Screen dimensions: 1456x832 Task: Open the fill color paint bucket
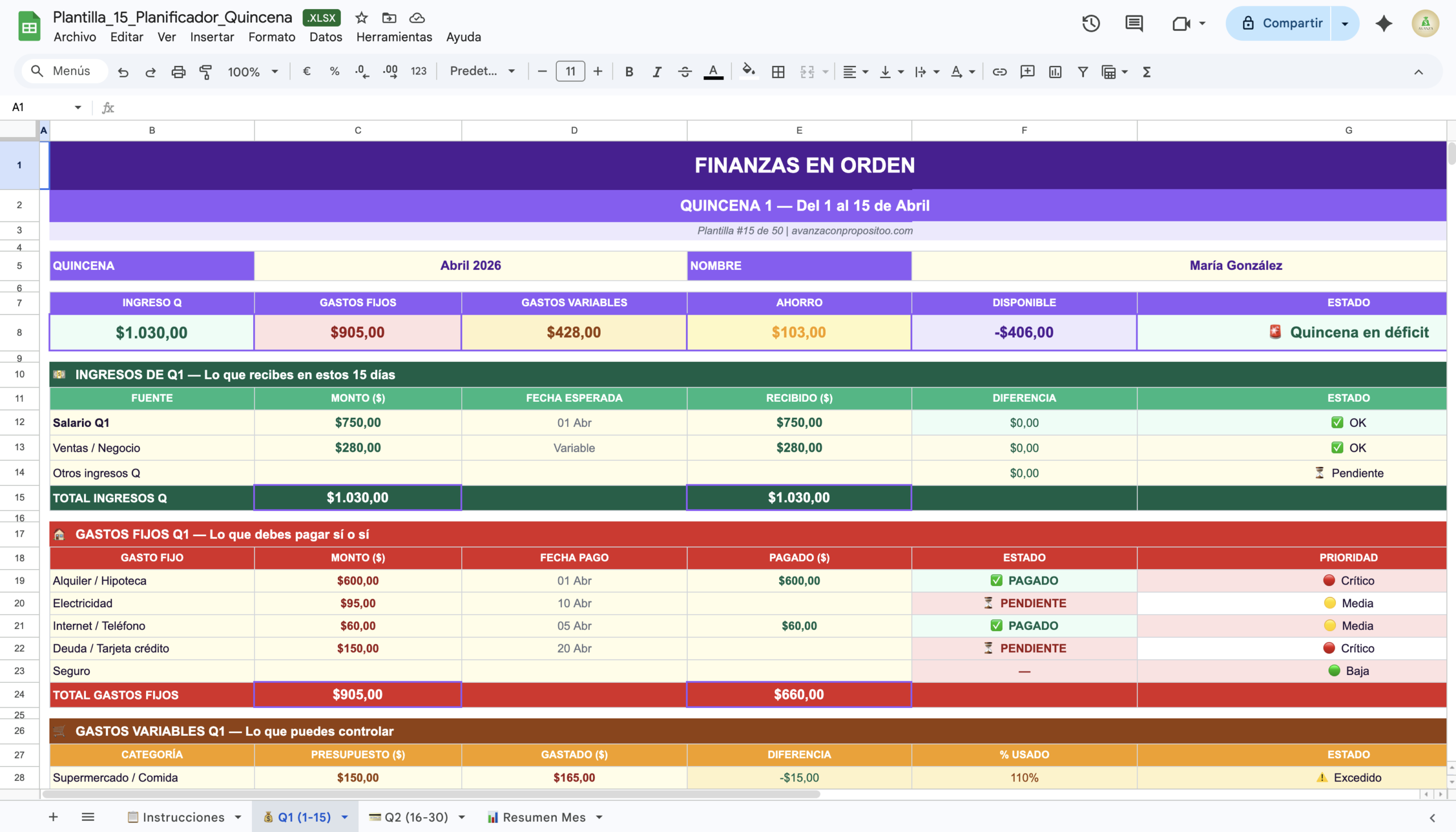(748, 72)
